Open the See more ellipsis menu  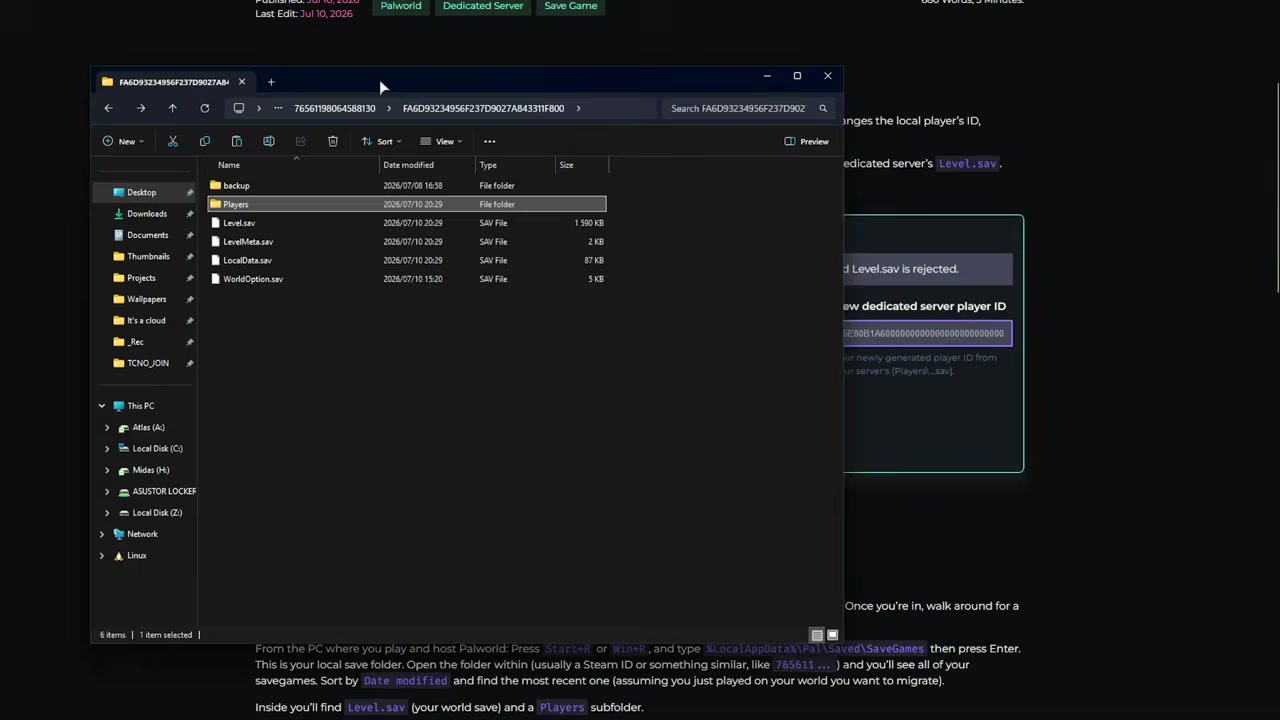pos(489,141)
